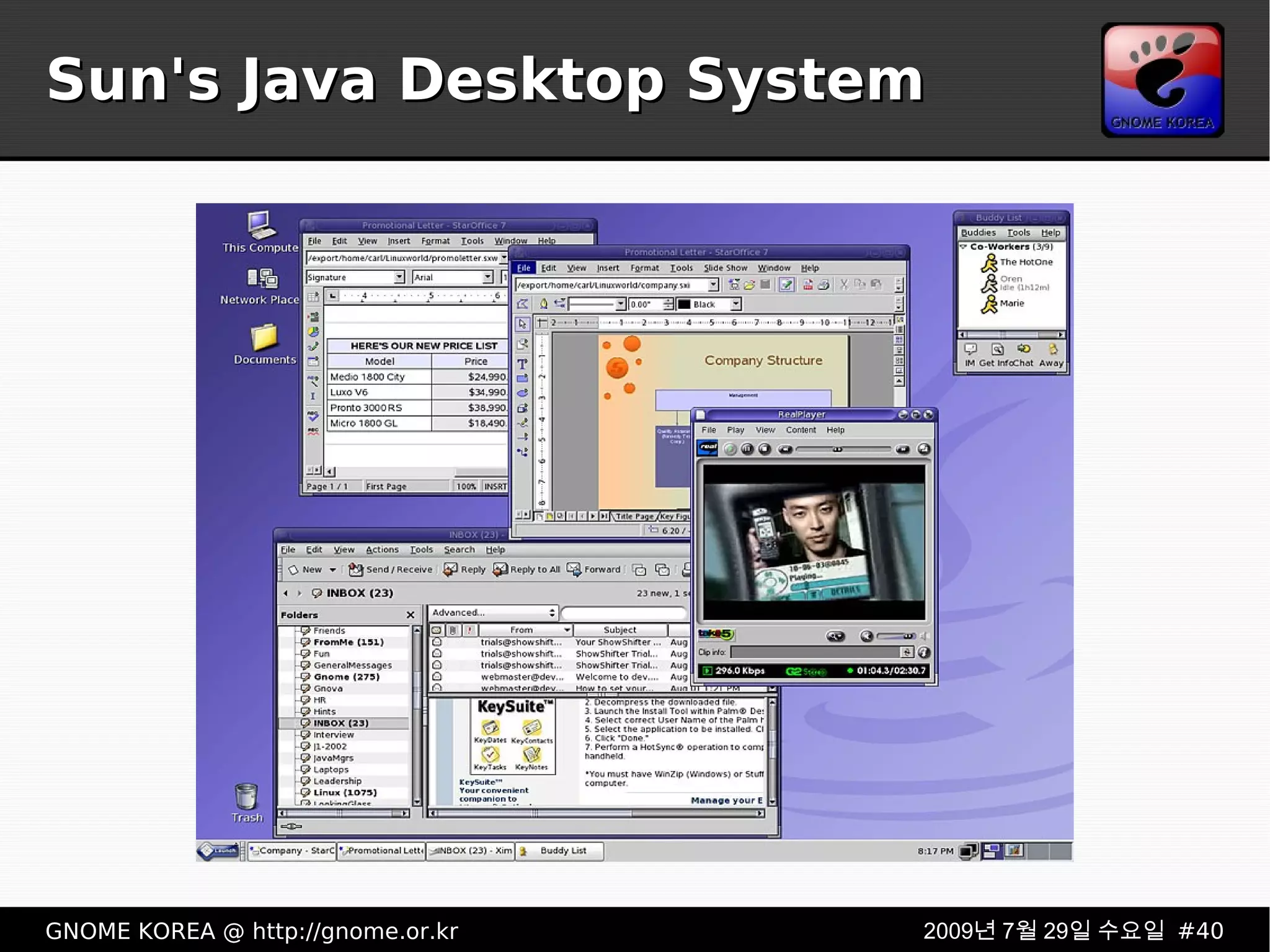This screenshot has height=952, width=1270.
Task: Toggle INSRT mode in Writer status bar
Action: point(495,486)
